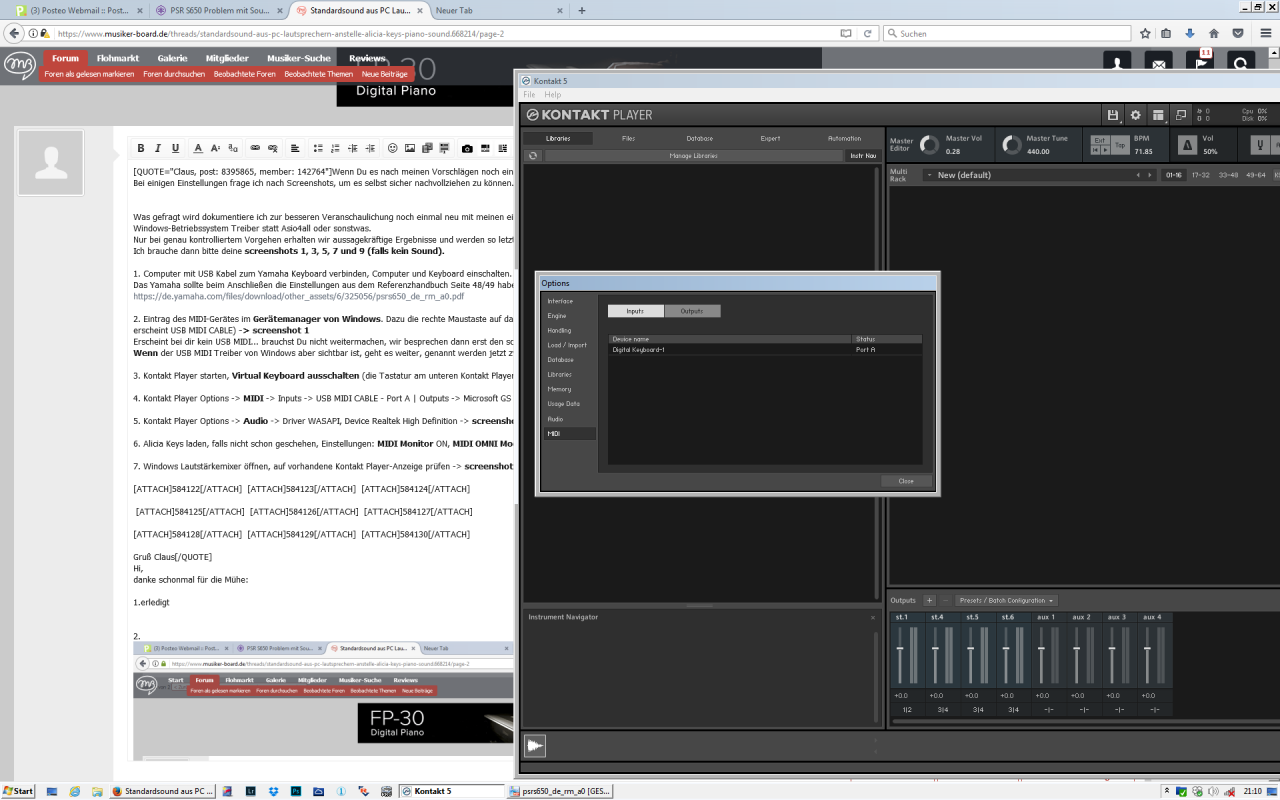Click Kontakt minimize rack view icon

pos(1181,115)
